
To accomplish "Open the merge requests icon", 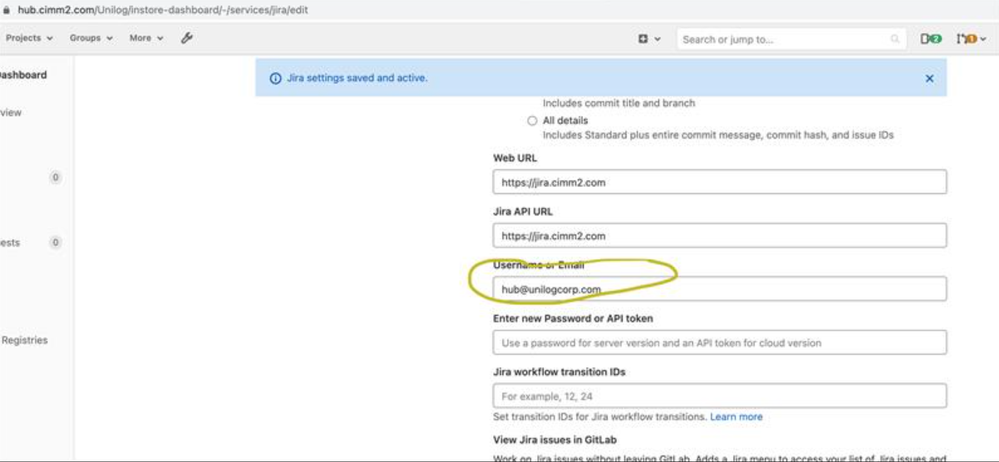I will tap(967, 39).
